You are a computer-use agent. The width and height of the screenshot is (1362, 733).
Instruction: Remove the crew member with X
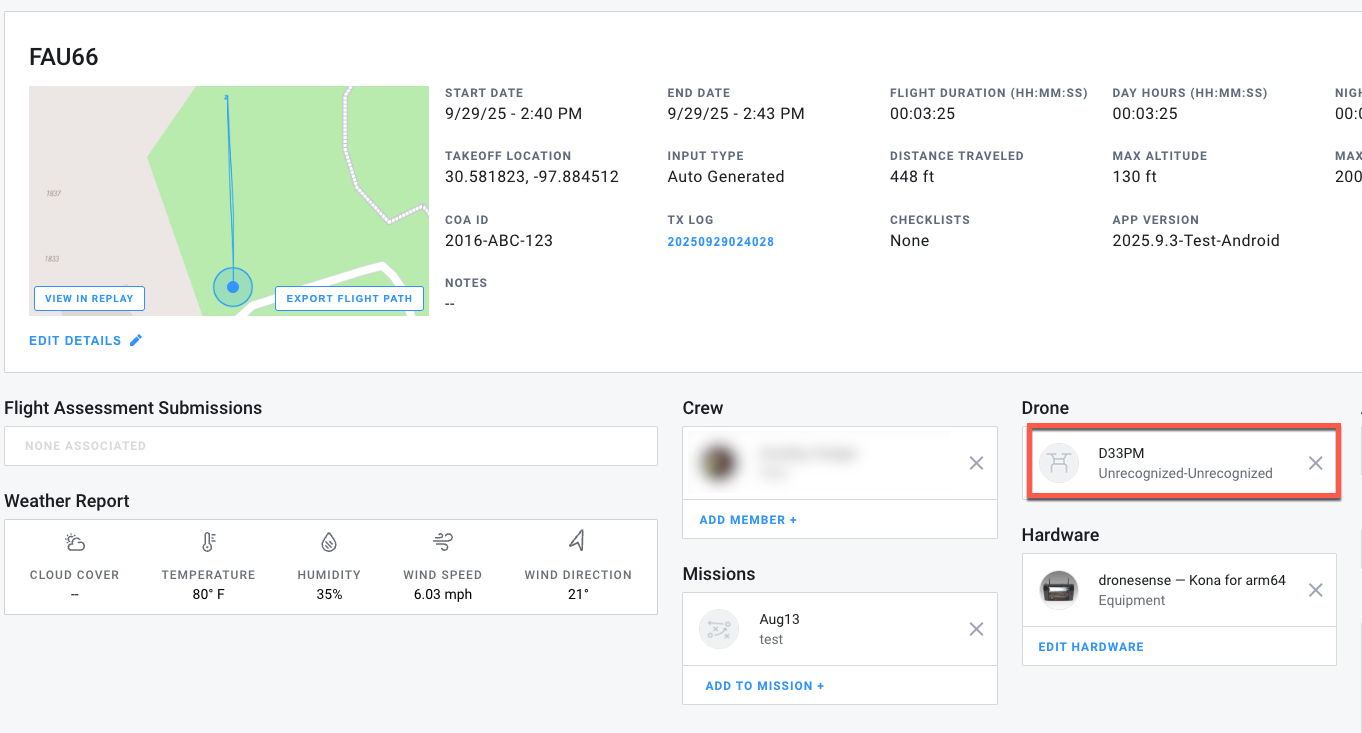pos(976,463)
